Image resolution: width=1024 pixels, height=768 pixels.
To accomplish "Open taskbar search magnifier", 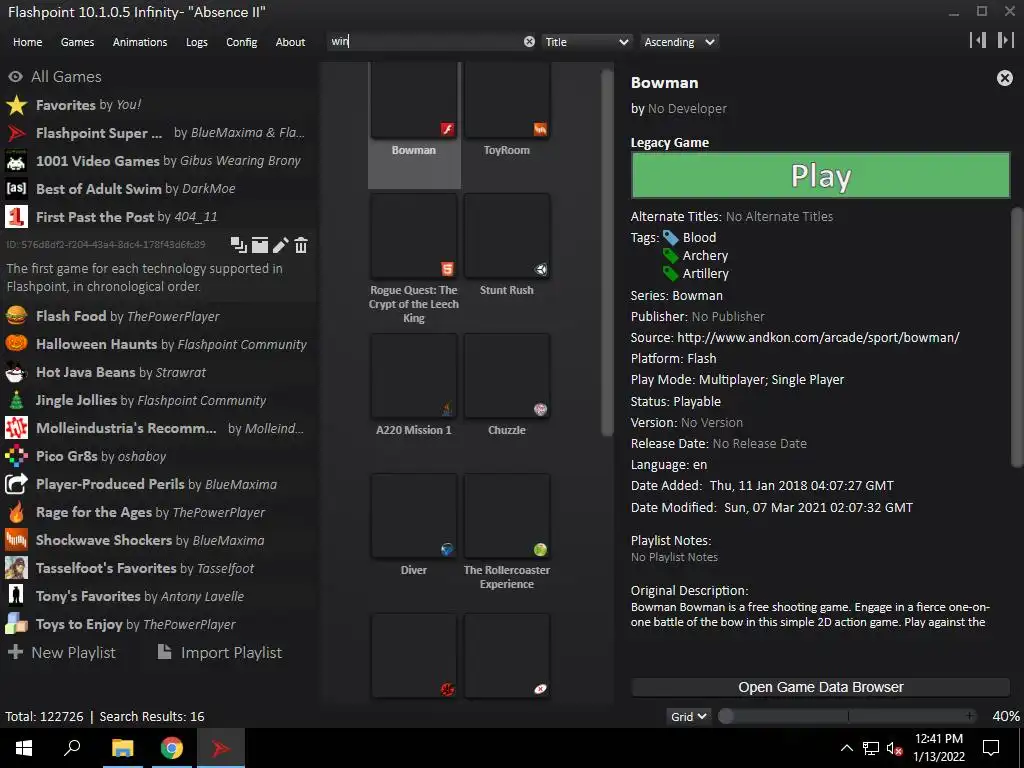I will tap(72, 748).
